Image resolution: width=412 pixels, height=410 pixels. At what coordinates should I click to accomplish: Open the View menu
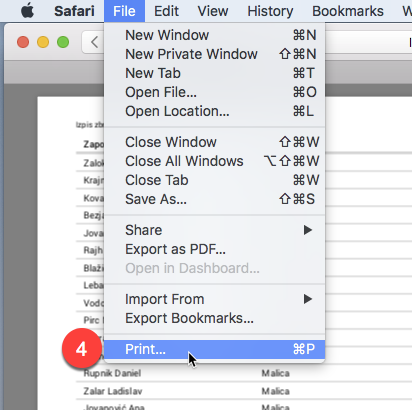pyautogui.click(x=213, y=11)
